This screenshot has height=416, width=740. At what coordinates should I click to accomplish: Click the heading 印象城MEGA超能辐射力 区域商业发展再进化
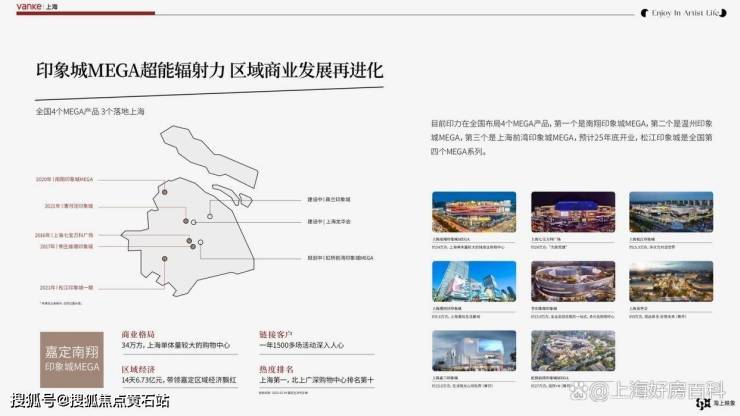click(x=210, y=70)
